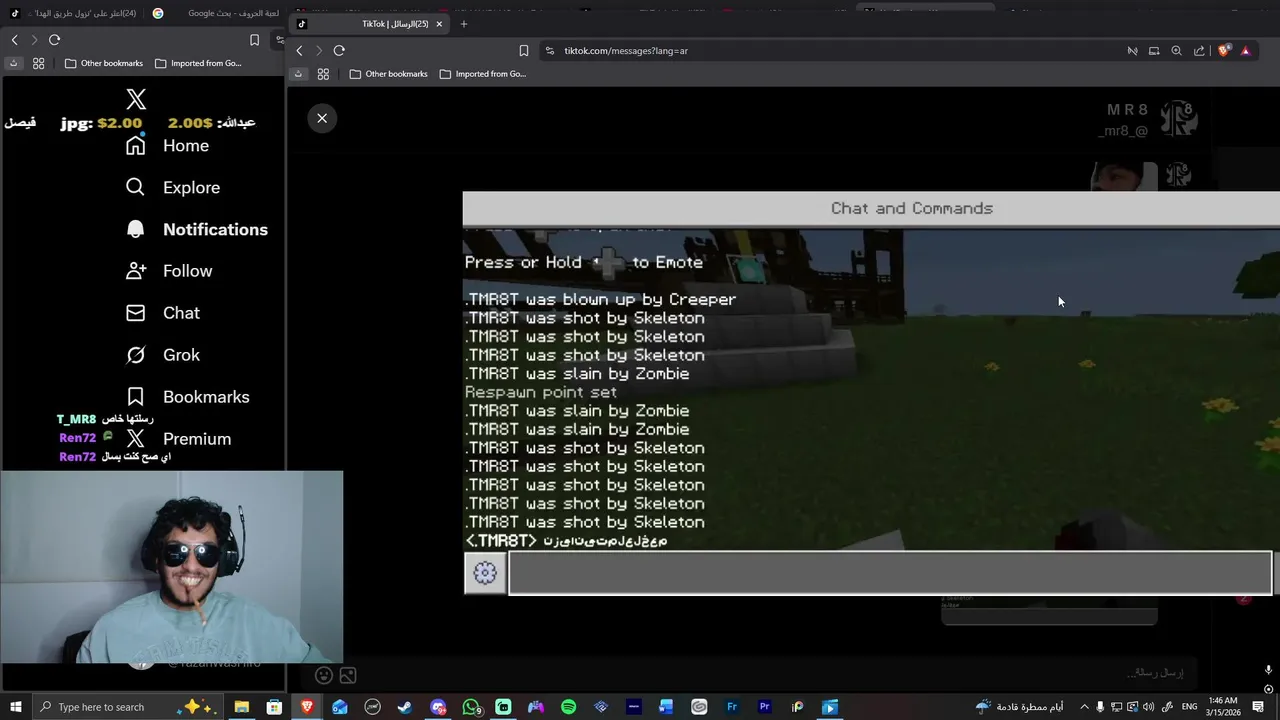Click the MR8 profile avatar at top right
The width and height of the screenshot is (1280, 720).
(1178, 118)
